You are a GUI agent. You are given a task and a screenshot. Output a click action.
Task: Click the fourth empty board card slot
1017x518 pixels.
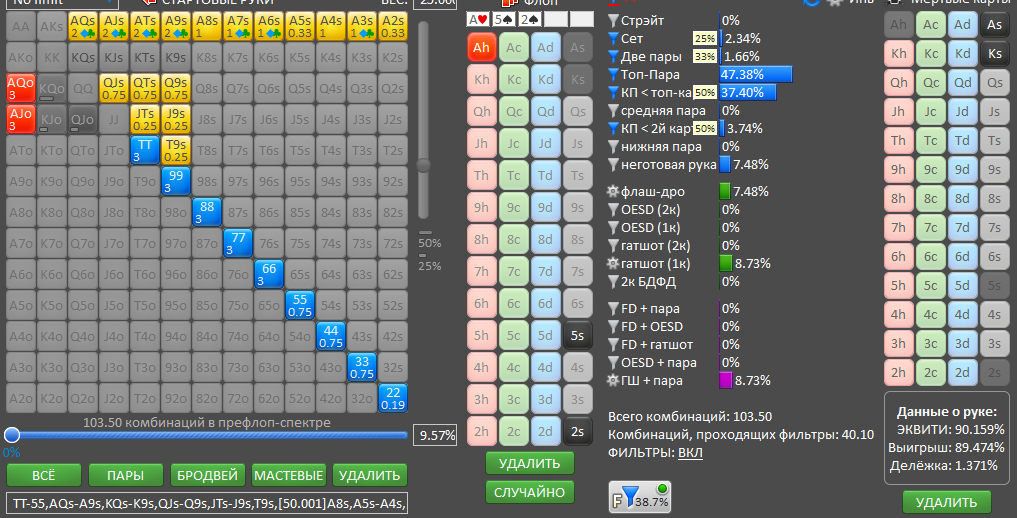coord(556,19)
